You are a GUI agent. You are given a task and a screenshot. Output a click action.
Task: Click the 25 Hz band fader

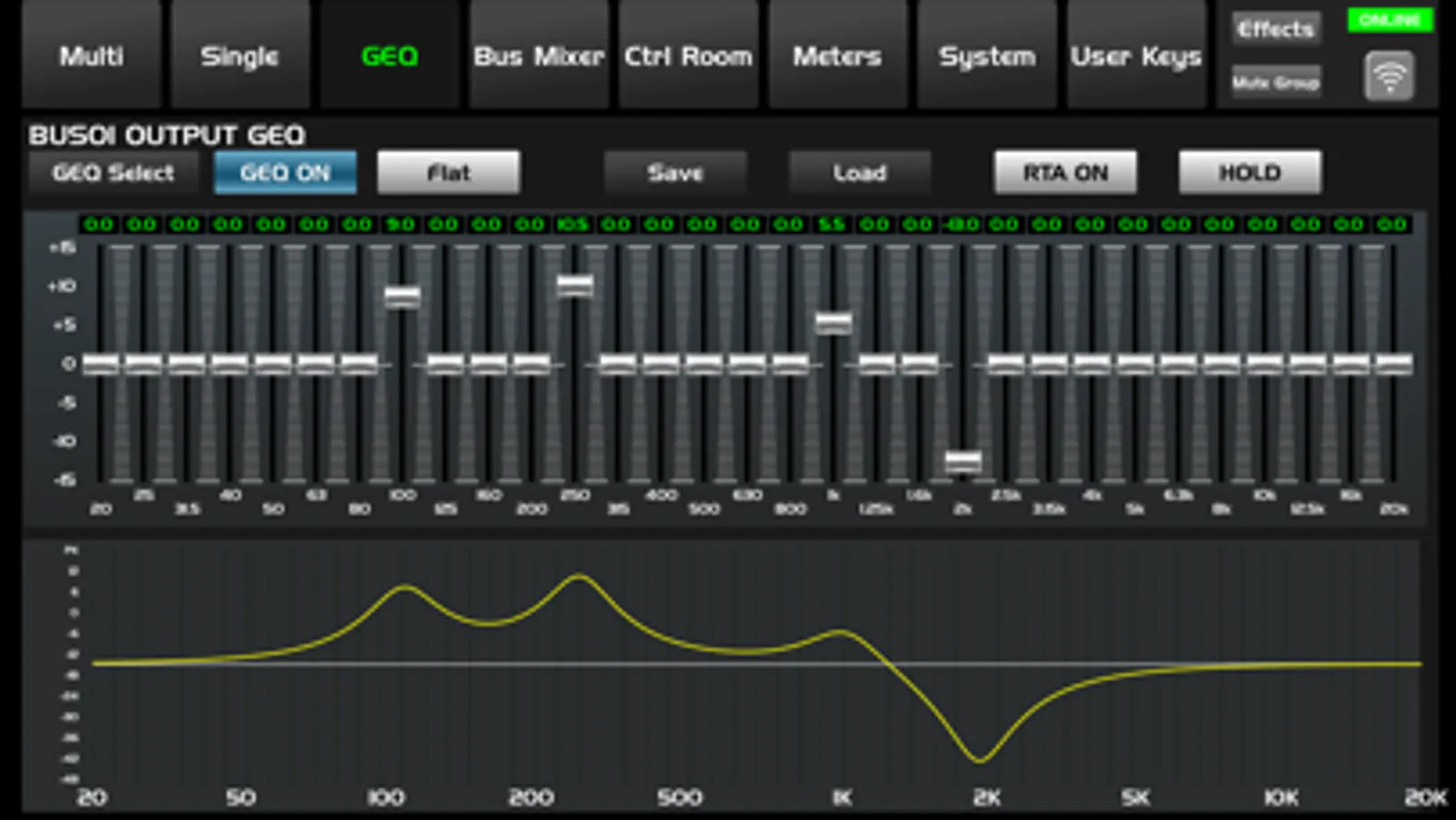(143, 364)
